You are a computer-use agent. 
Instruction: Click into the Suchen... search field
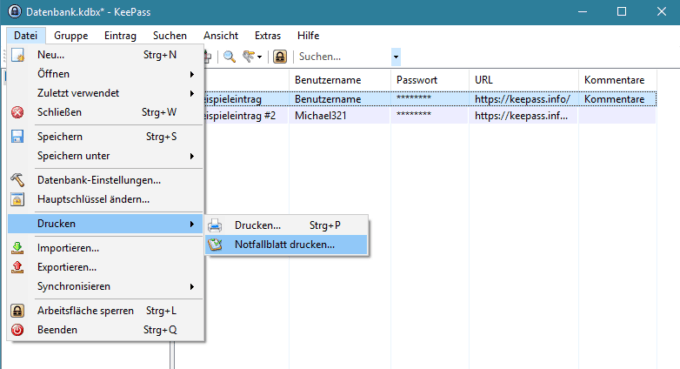pos(343,57)
